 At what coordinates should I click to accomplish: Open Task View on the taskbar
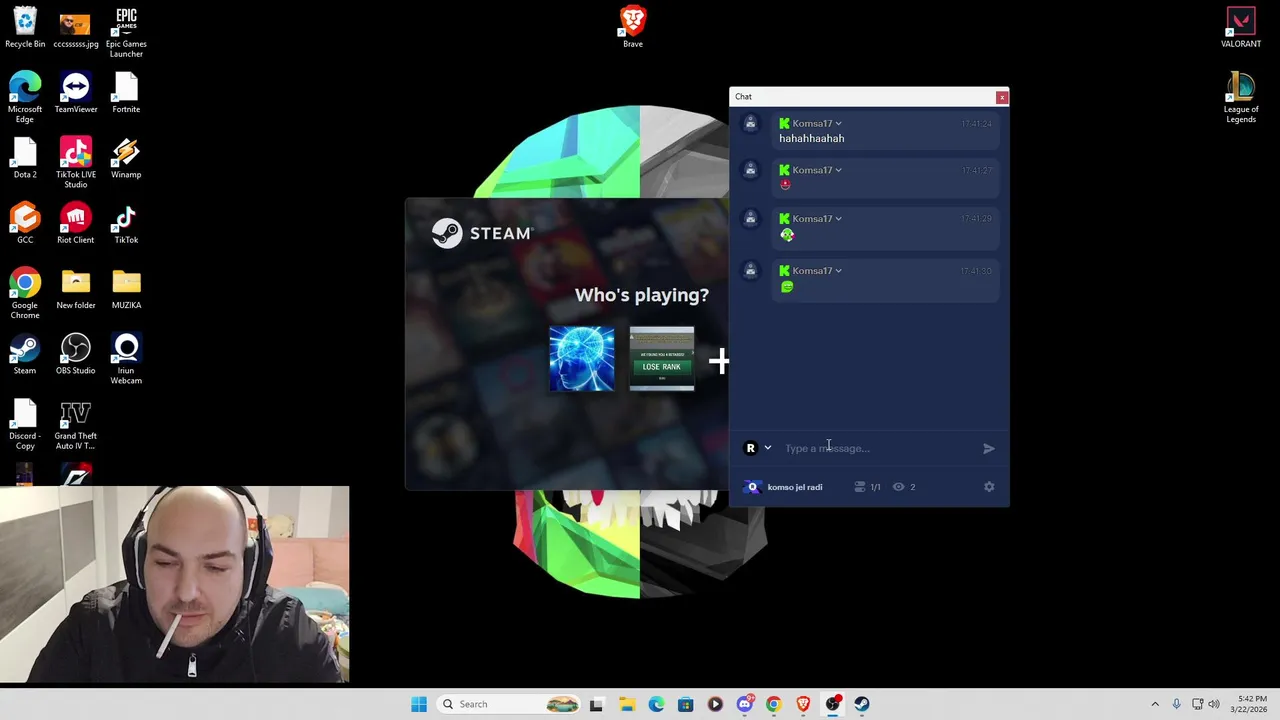(x=597, y=704)
